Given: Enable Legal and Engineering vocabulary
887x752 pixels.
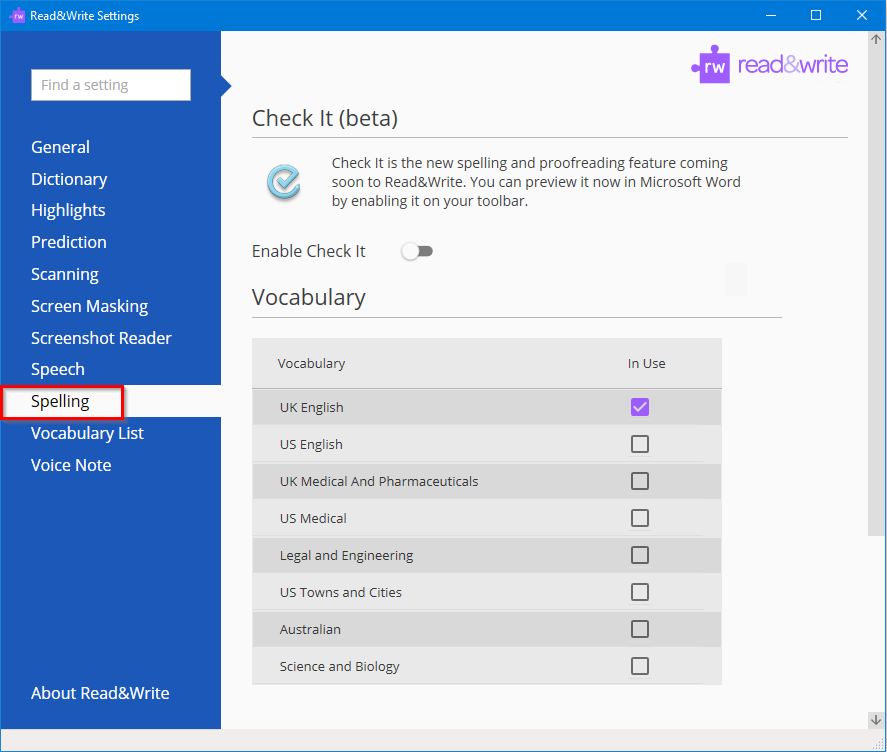Looking at the screenshot, I should (640, 555).
